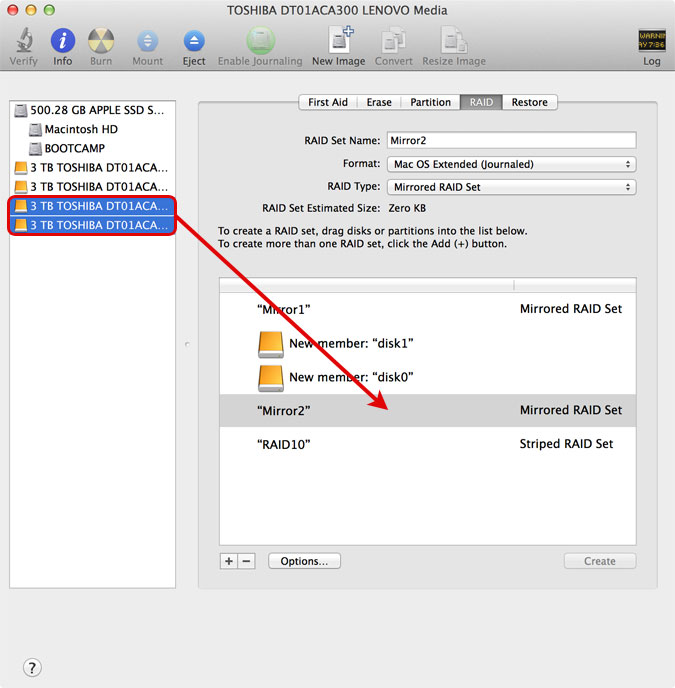Click the RAID Set Name text field
675x688 pixels.
click(x=511, y=141)
